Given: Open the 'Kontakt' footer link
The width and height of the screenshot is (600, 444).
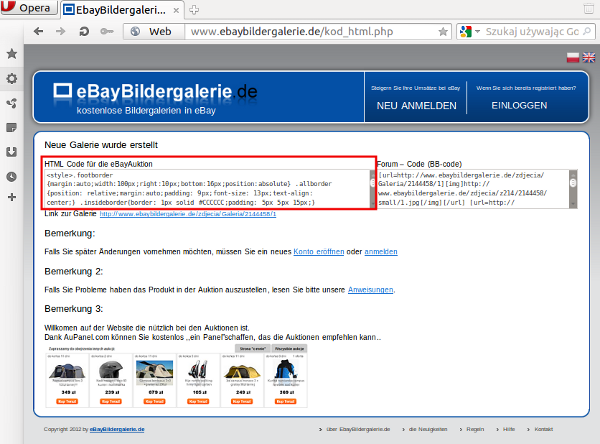Looking at the screenshot, I should [543, 429].
